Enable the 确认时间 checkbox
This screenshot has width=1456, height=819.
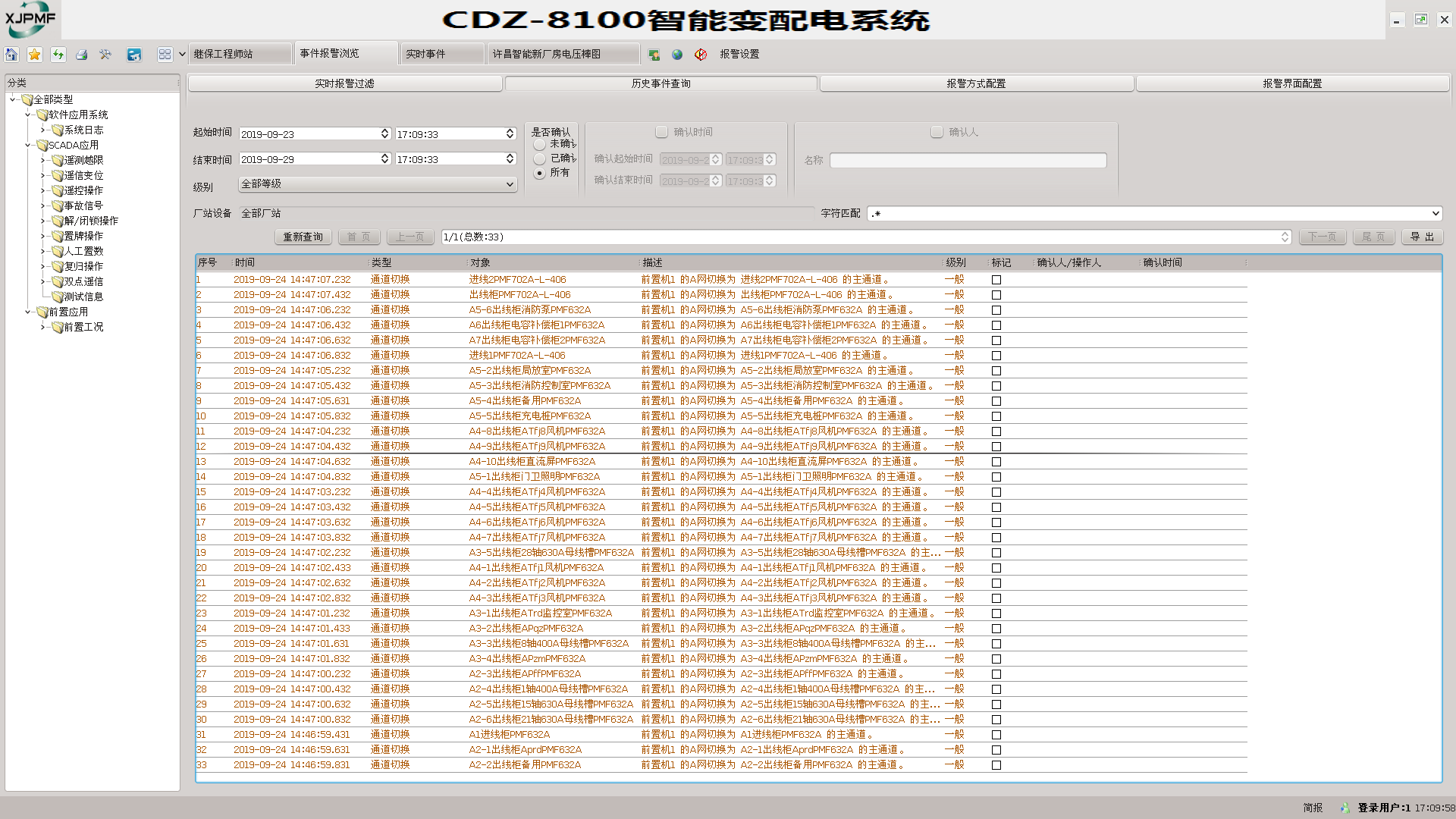[x=662, y=133]
